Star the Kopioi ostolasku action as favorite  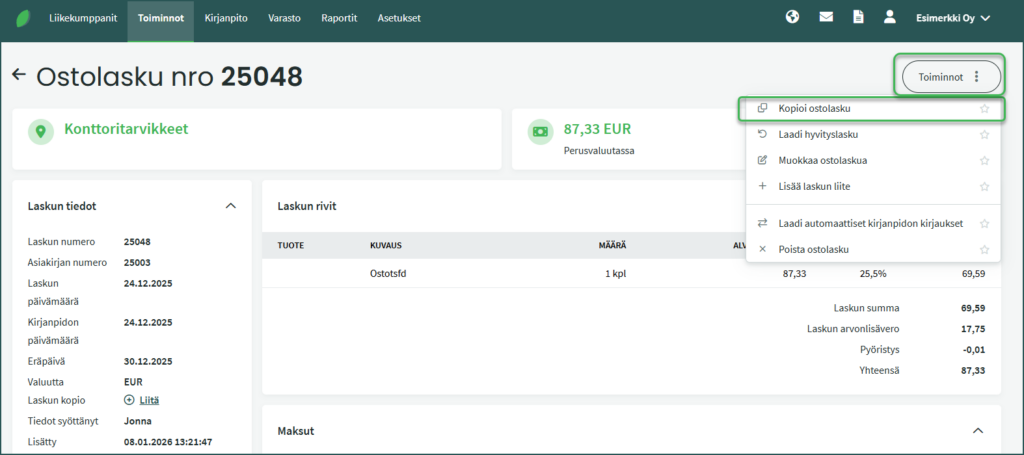984,108
